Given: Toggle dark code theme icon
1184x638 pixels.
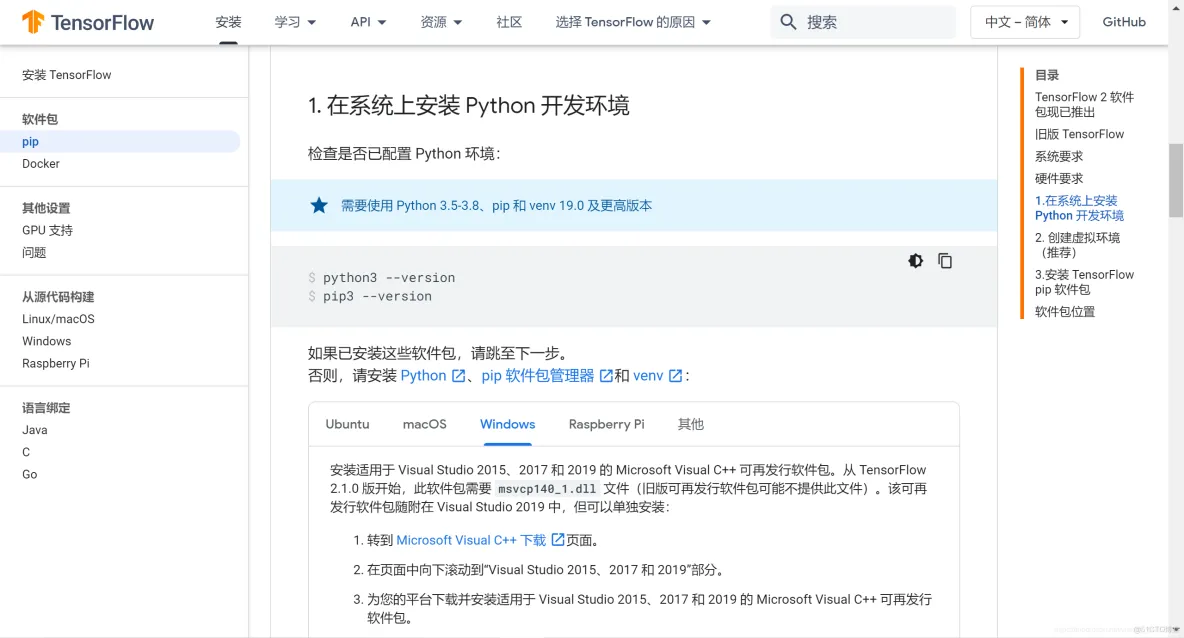Looking at the screenshot, I should tap(915, 260).
